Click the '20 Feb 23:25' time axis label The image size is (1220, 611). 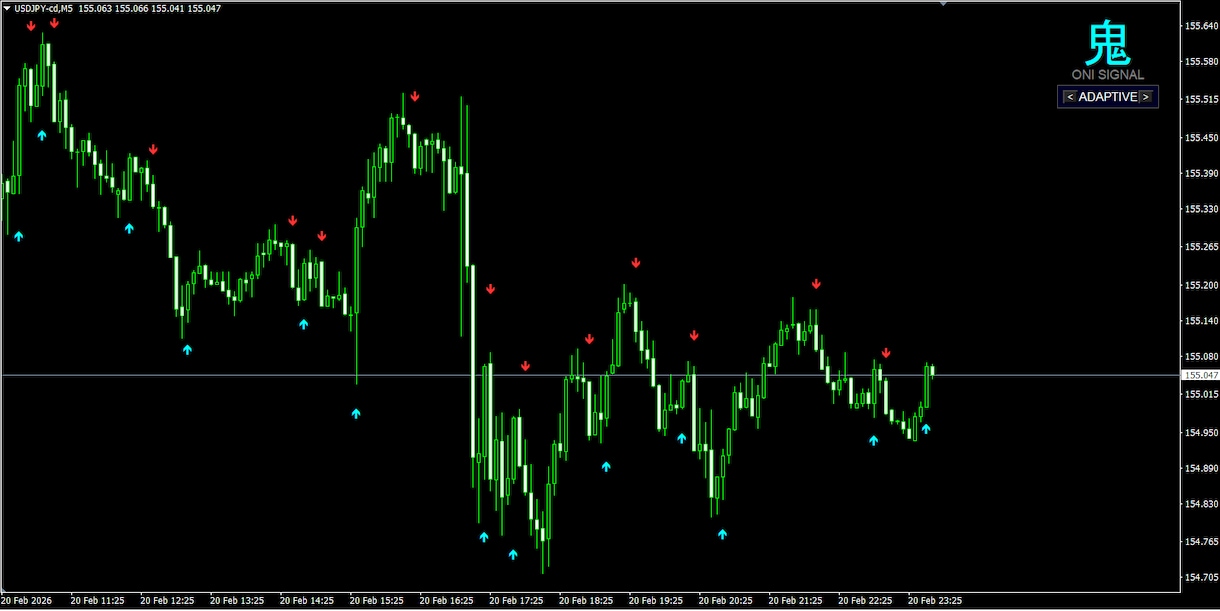(935, 601)
